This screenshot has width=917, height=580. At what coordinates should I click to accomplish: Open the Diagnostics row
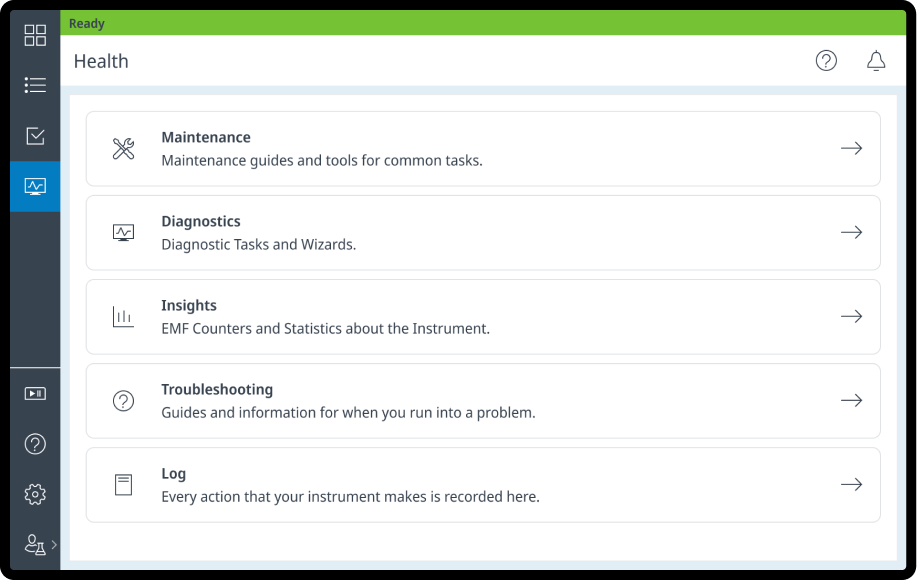click(x=482, y=232)
